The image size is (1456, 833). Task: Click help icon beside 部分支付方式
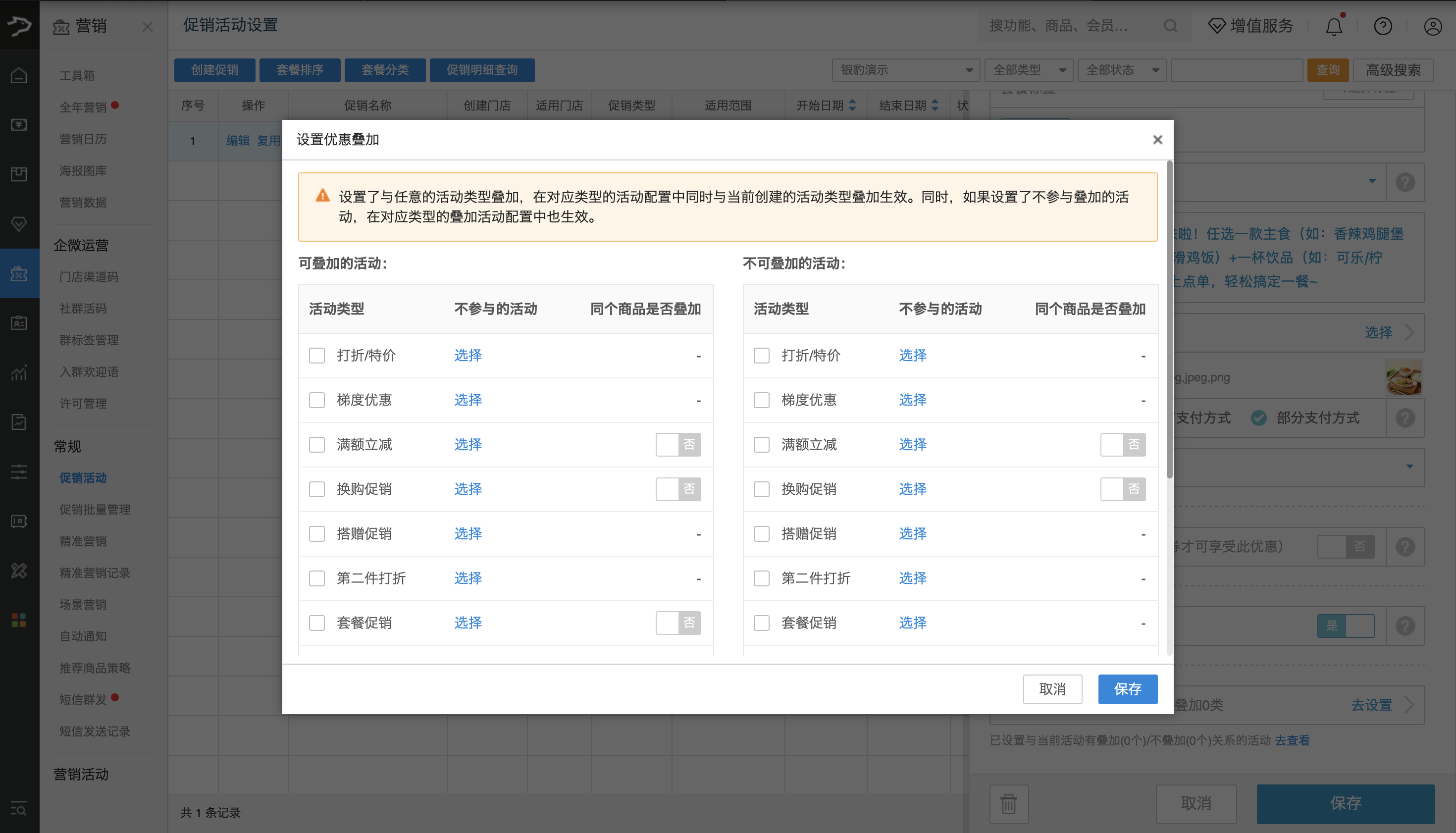click(x=1405, y=417)
